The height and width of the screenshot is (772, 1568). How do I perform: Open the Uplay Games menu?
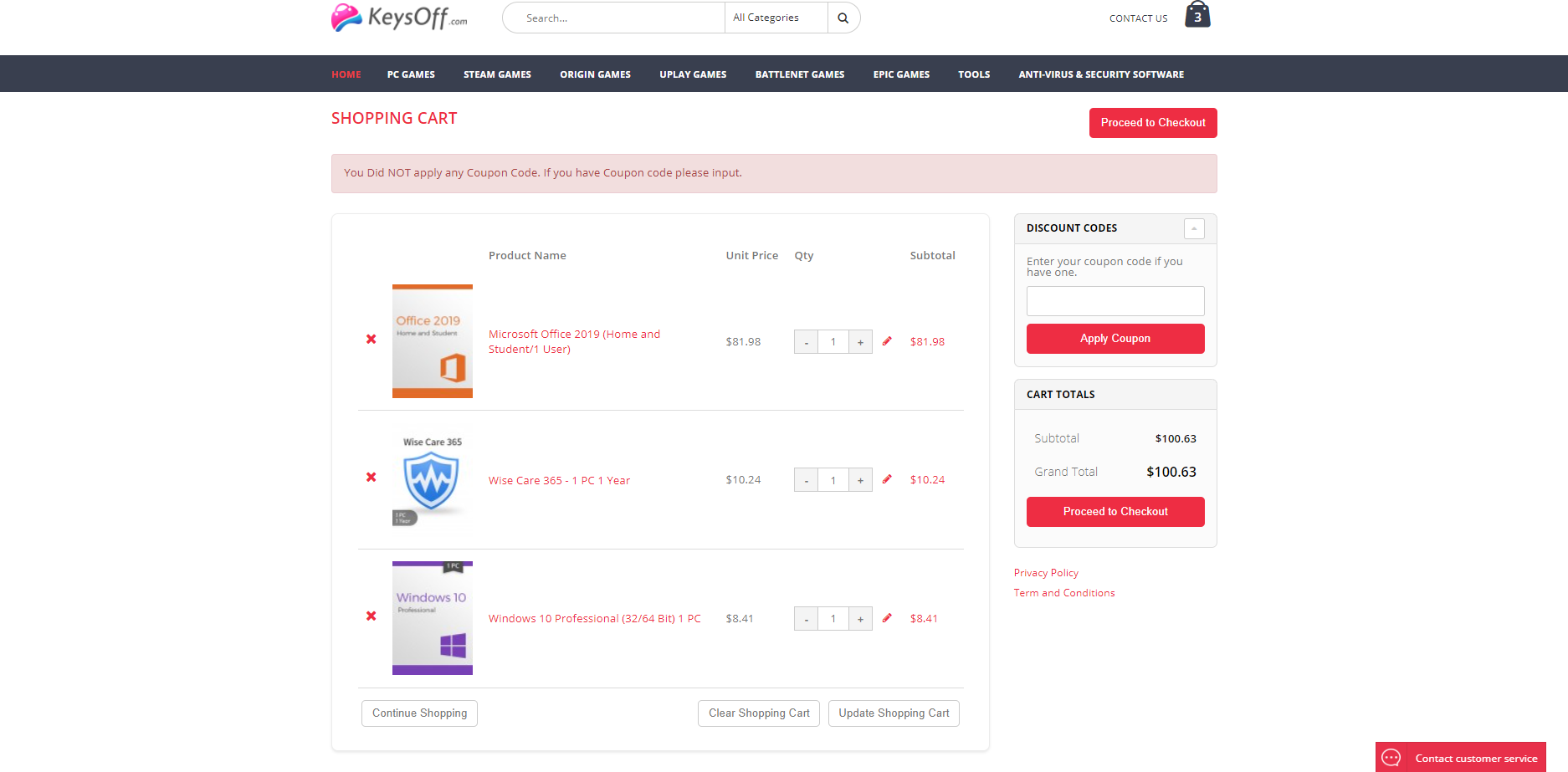pyautogui.click(x=693, y=74)
